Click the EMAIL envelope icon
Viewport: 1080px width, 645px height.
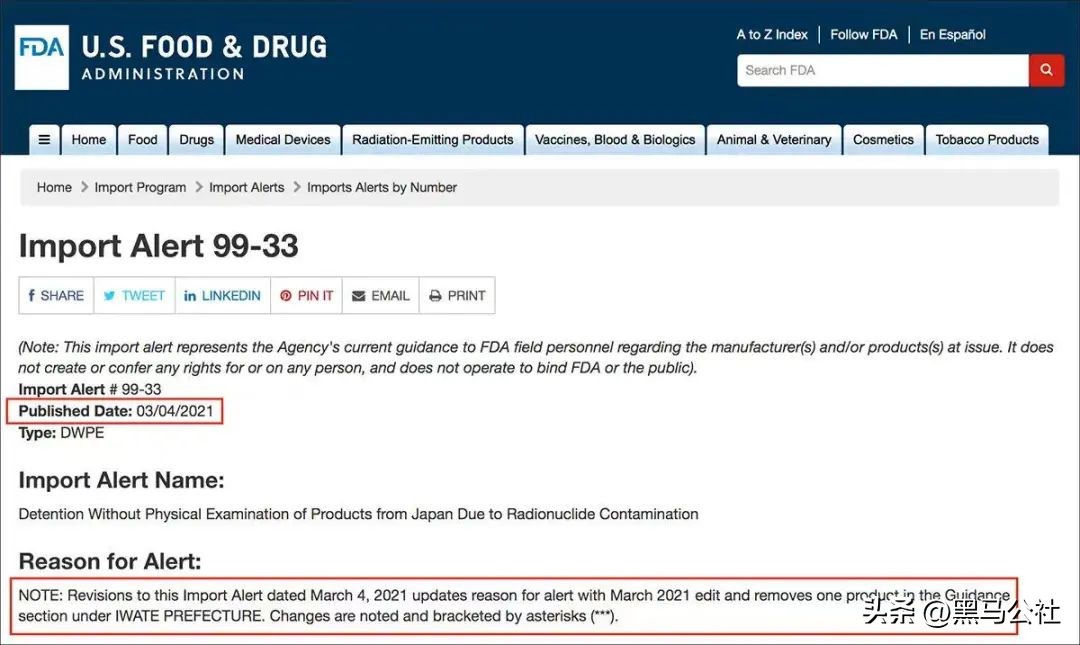point(359,295)
